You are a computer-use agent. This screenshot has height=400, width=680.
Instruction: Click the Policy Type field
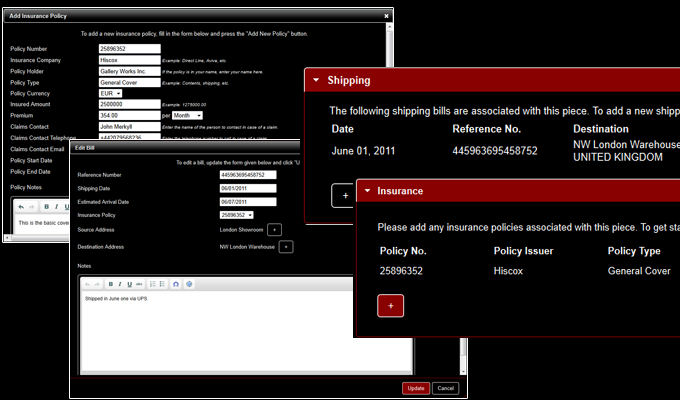[x=130, y=82]
